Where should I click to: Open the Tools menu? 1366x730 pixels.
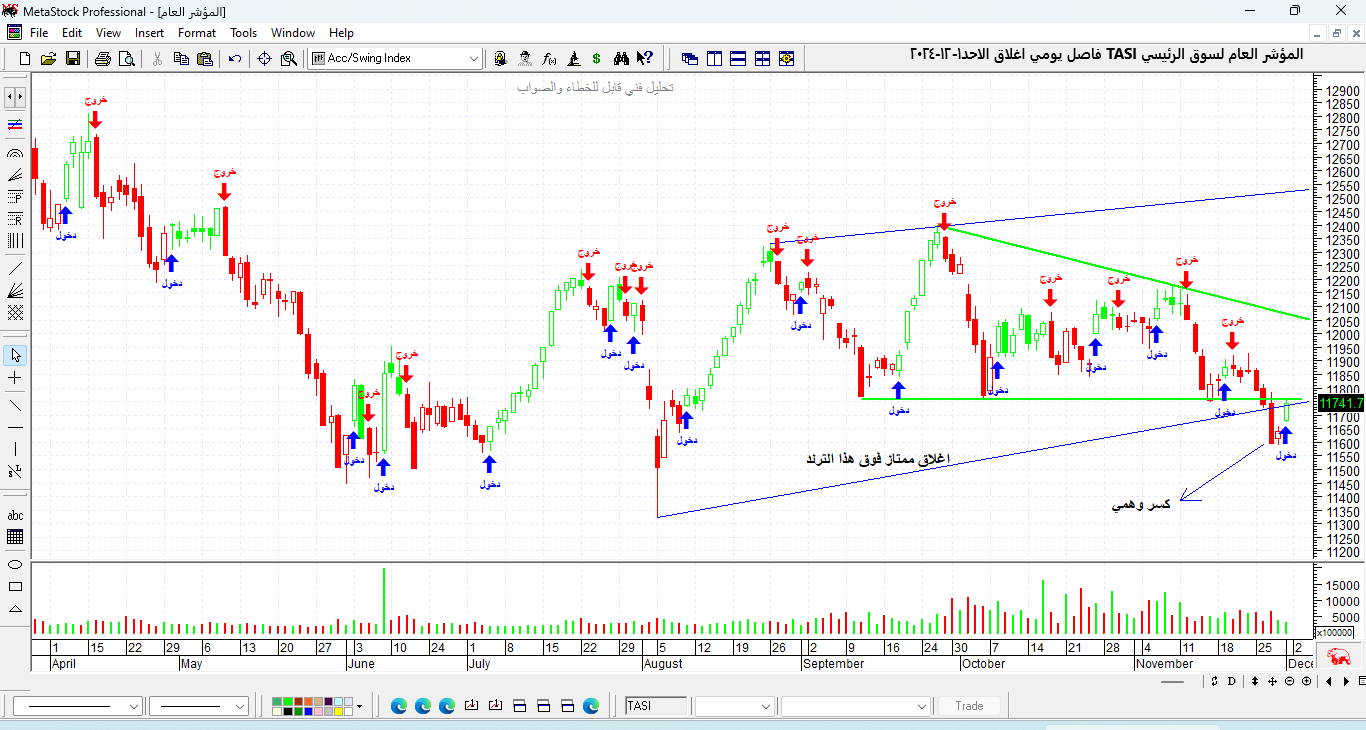tap(244, 33)
